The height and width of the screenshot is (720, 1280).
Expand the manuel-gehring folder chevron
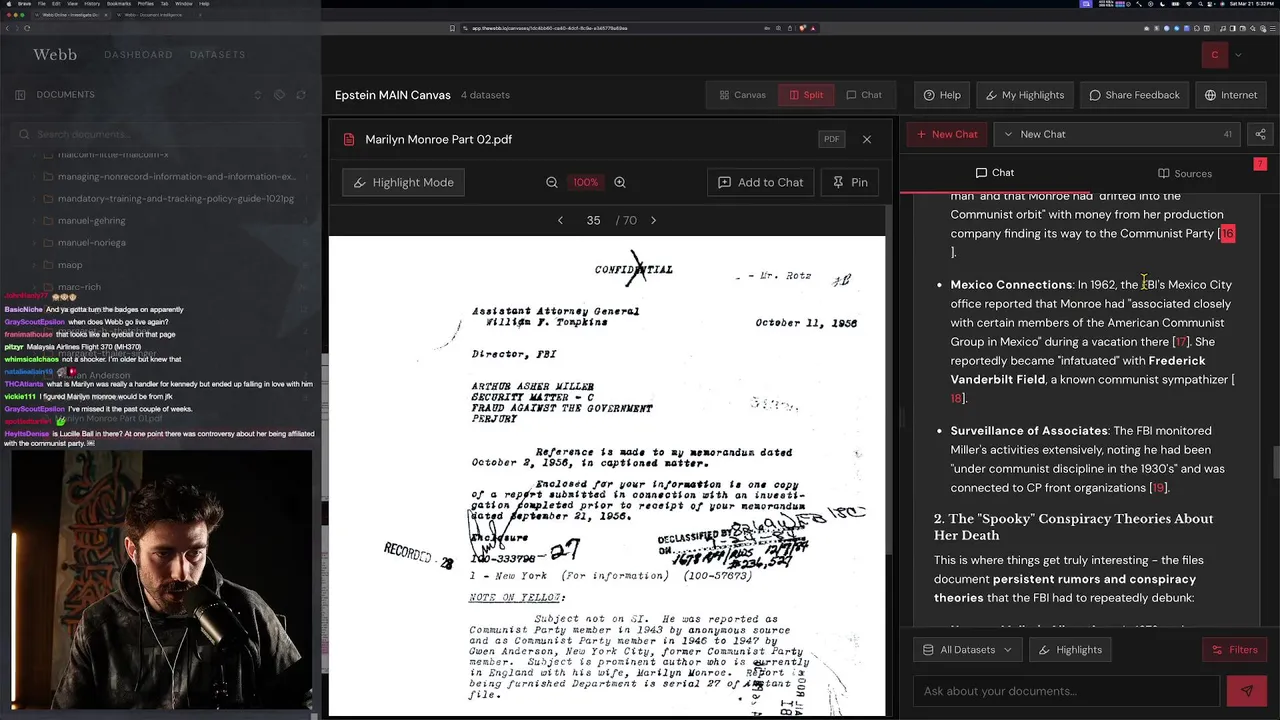tap(34, 221)
